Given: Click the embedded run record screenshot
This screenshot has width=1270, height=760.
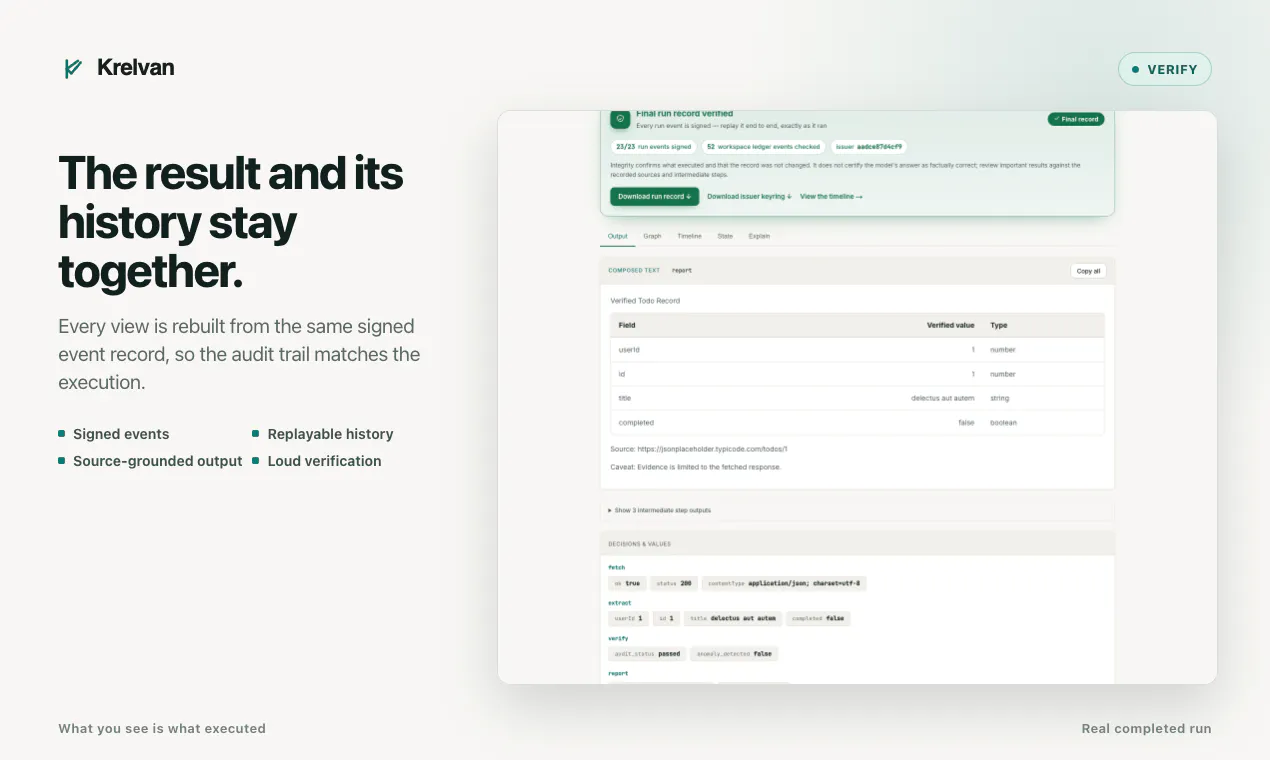Looking at the screenshot, I should point(857,397).
